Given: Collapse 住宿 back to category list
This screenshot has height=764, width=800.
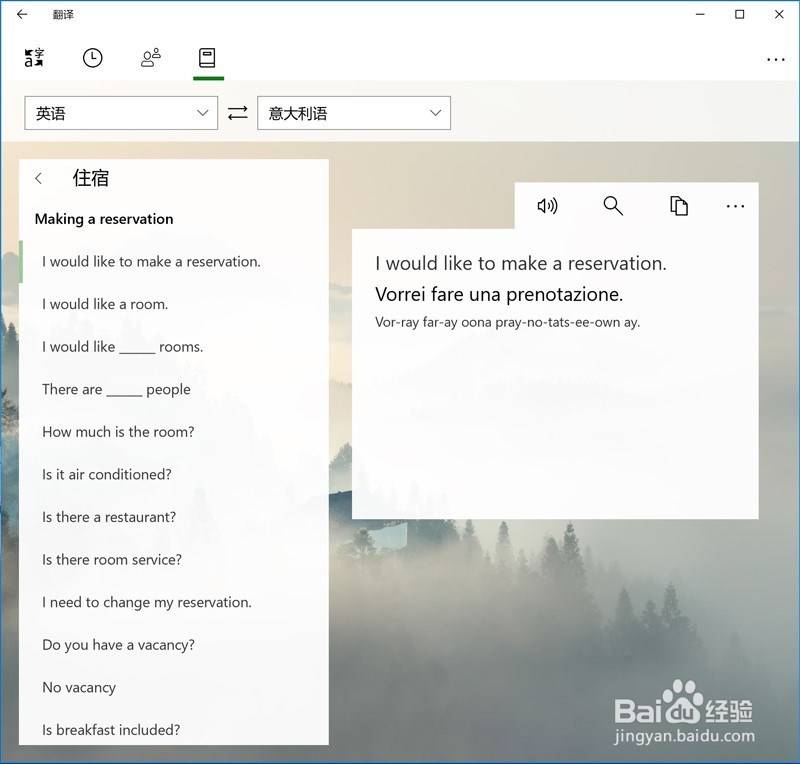Looking at the screenshot, I should (38, 178).
